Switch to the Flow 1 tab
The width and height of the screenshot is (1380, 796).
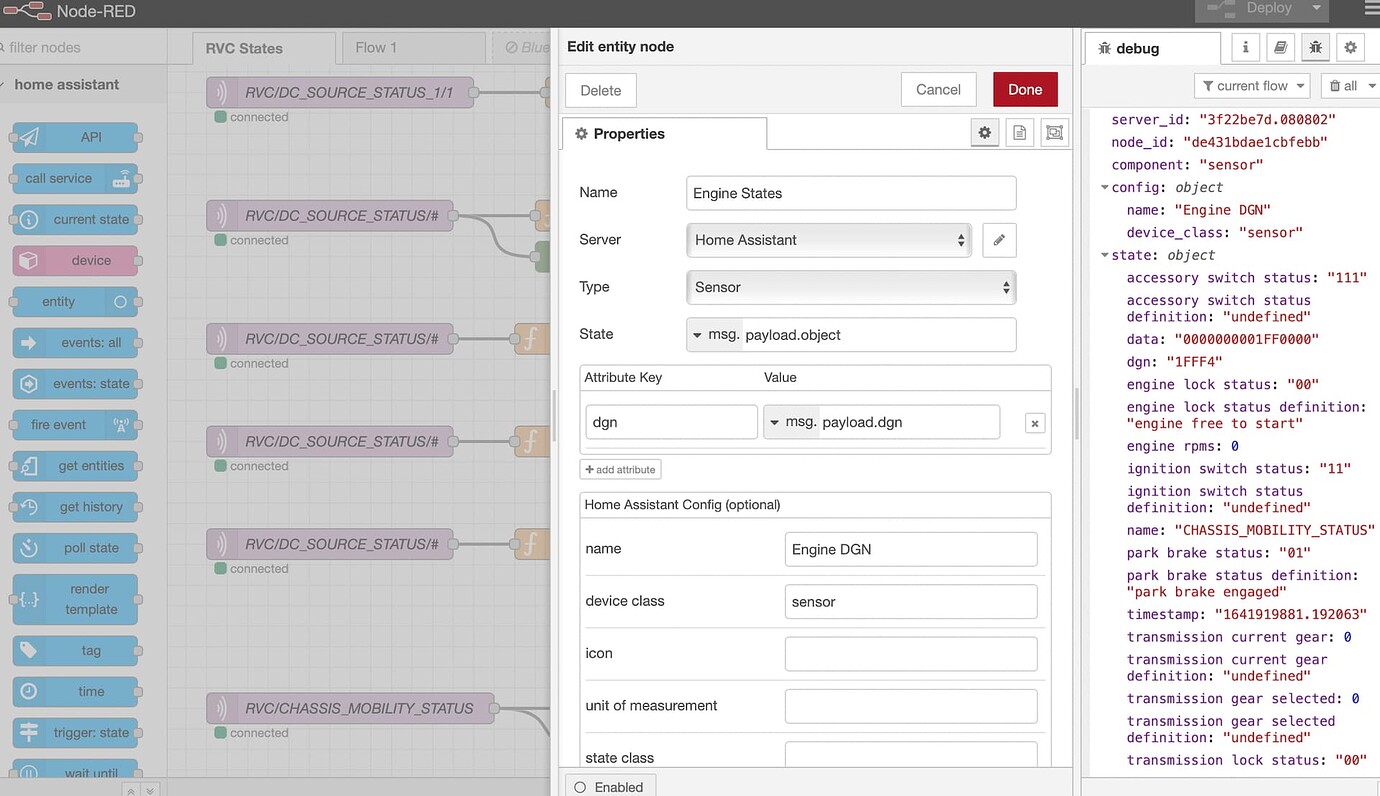(x=376, y=47)
